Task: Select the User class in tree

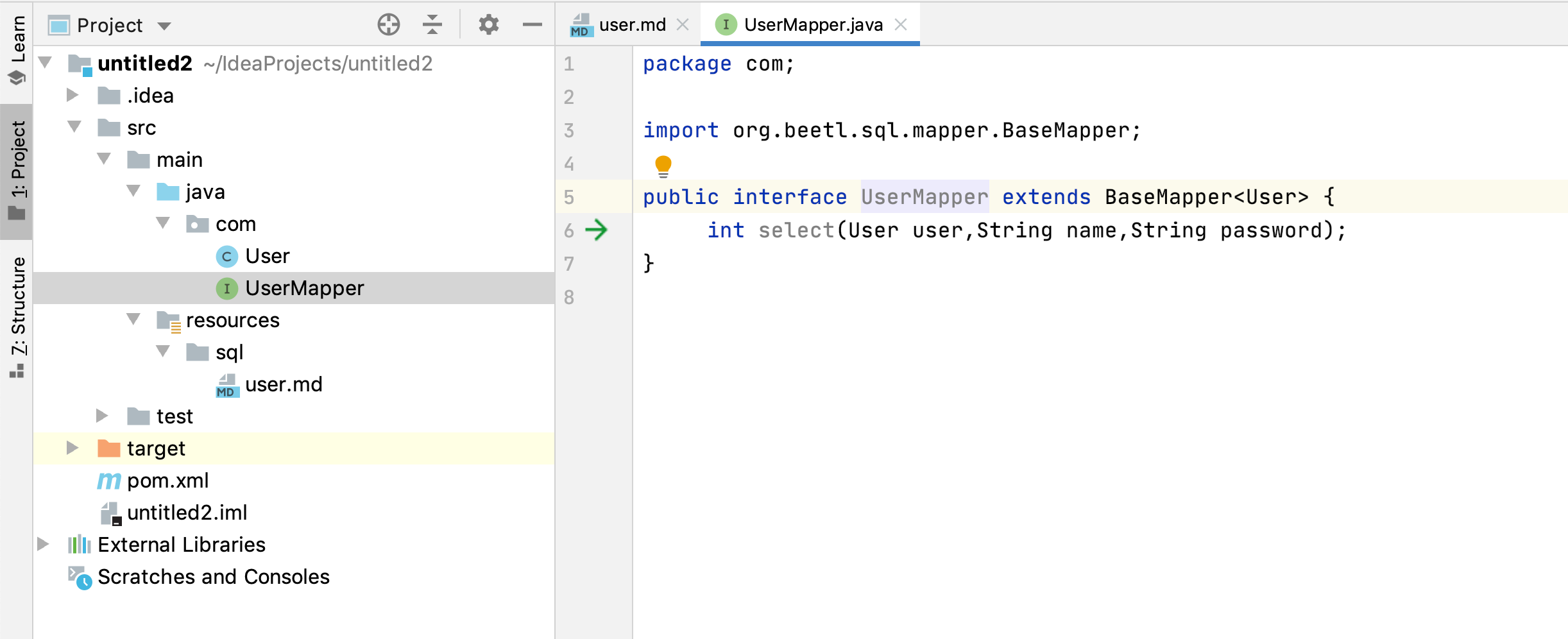Action: pyautogui.click(x=267, y=256)
